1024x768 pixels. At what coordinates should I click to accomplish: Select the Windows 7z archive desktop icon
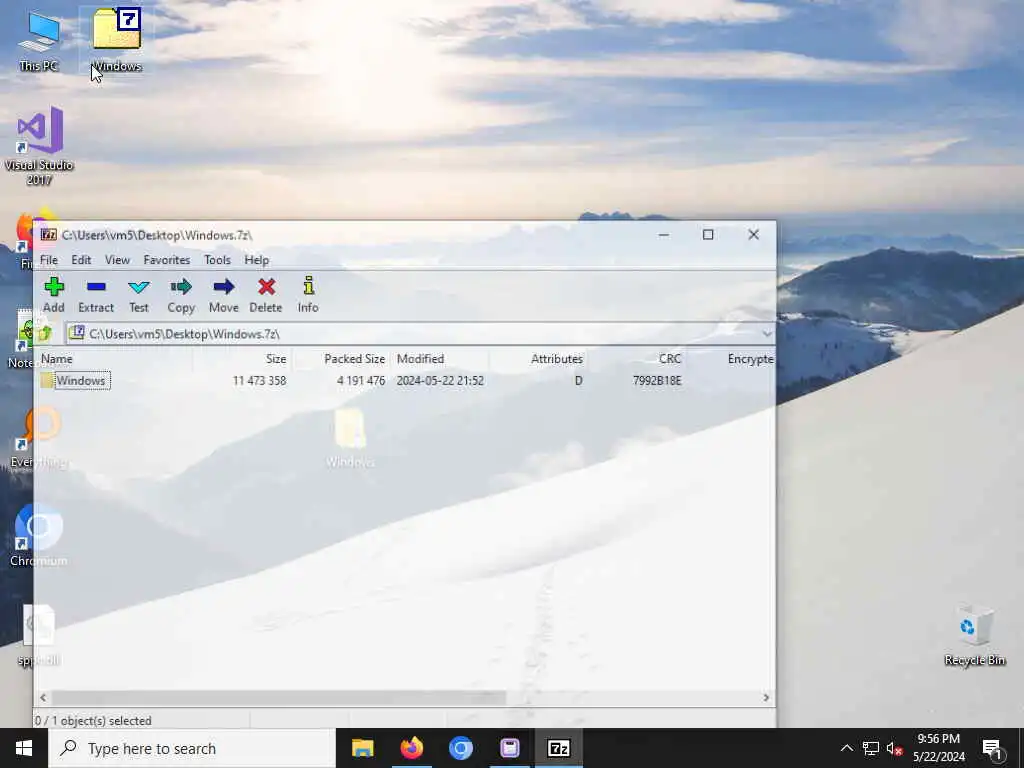pyautogui.click(x=117, y=41)
